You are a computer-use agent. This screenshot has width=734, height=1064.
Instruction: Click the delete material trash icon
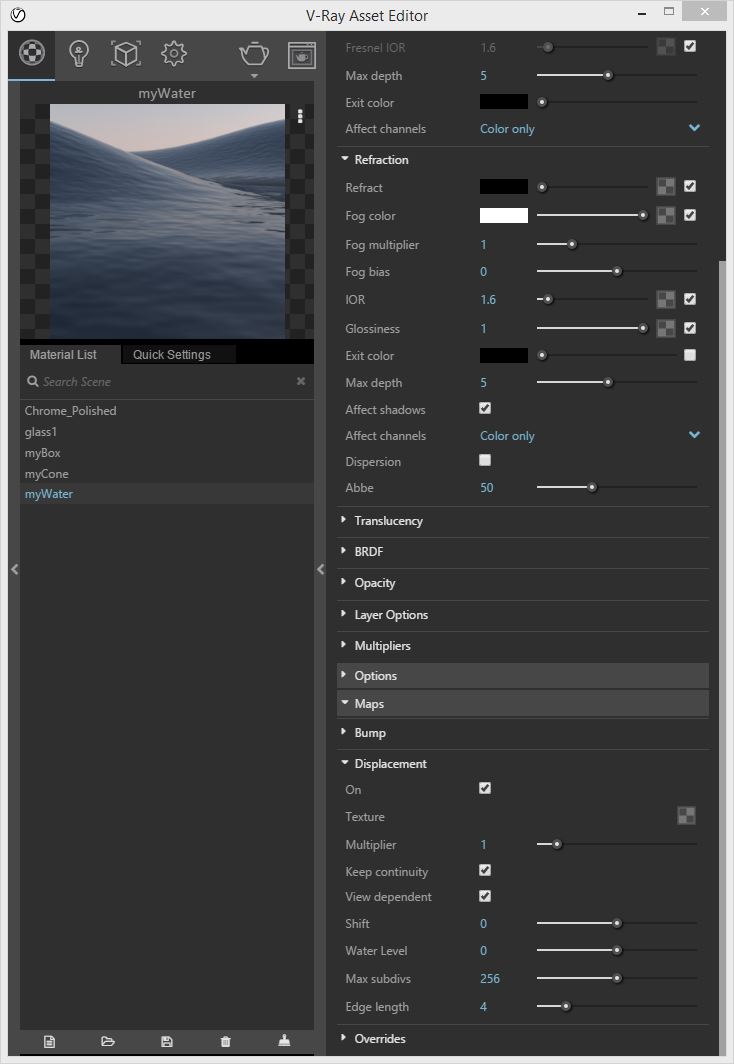click(x=225, y=1042)
